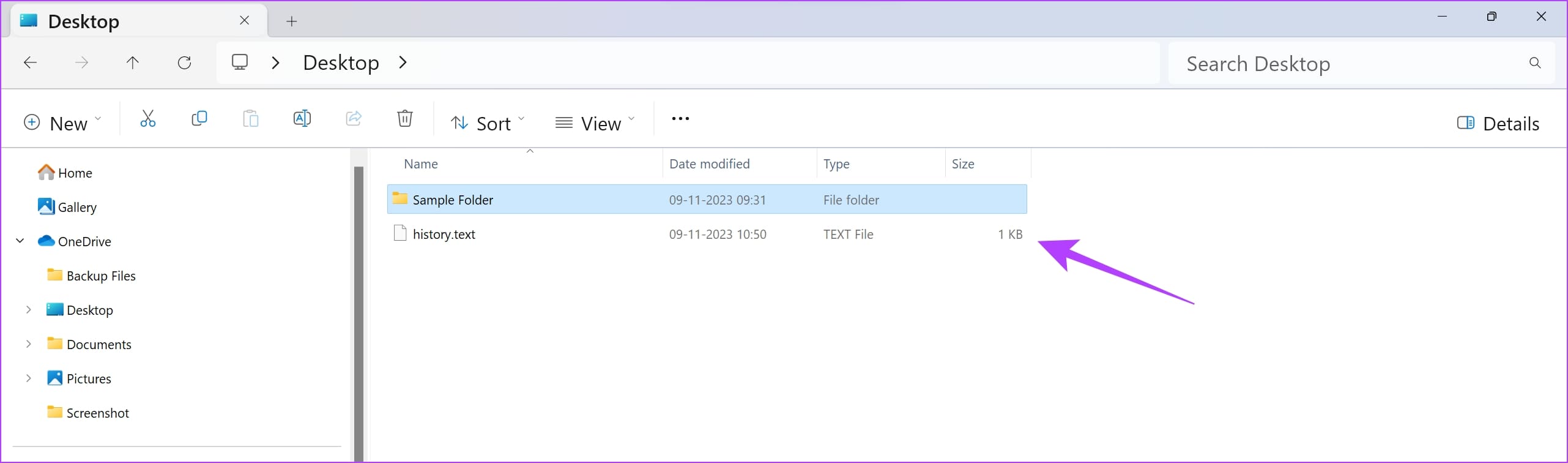Click the search magnifier icon
Viewport: 1568px width, 463px height.
tap(1535, 62)
